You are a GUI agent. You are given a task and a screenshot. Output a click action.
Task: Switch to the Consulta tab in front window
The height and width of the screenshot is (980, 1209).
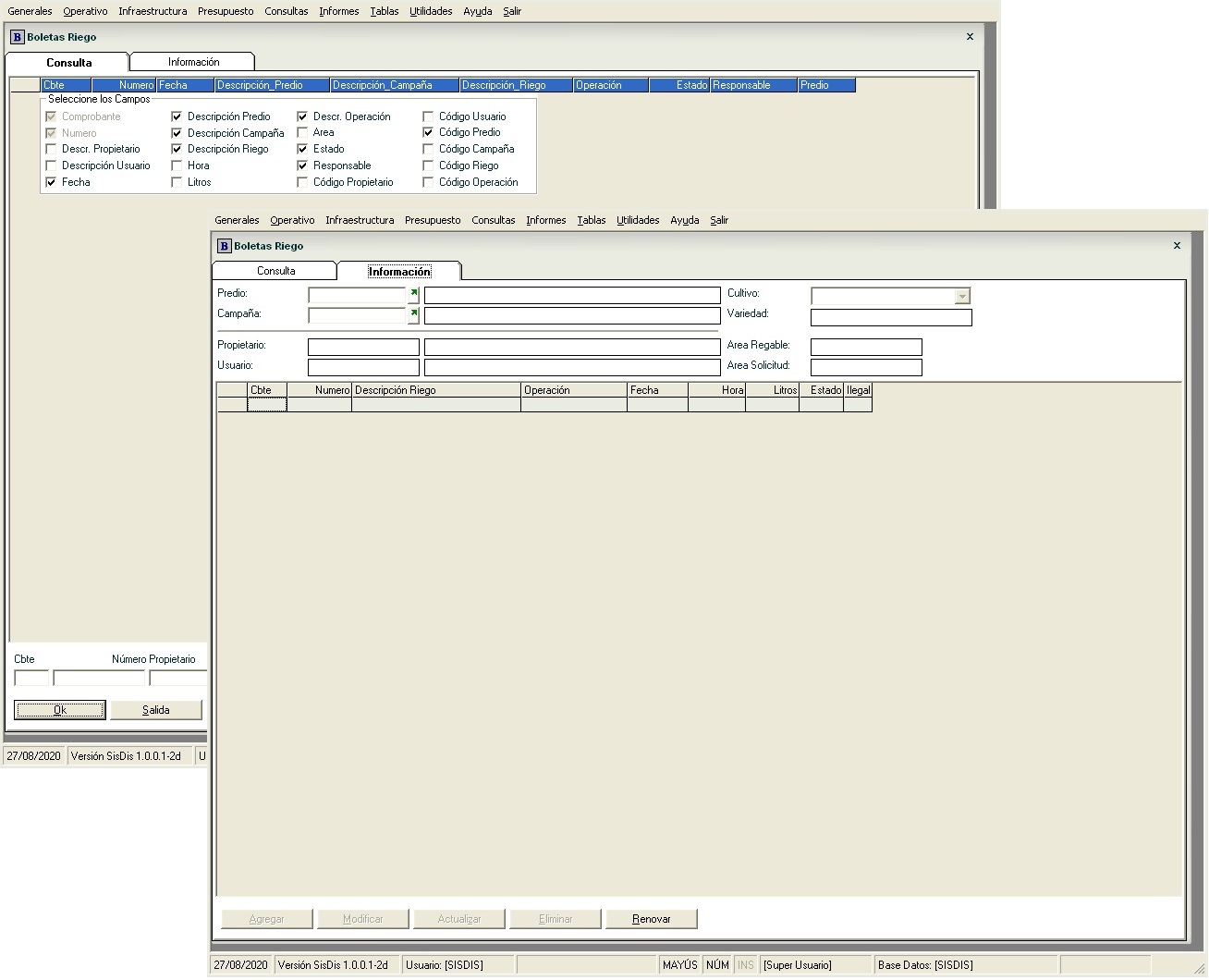[275, 271]
